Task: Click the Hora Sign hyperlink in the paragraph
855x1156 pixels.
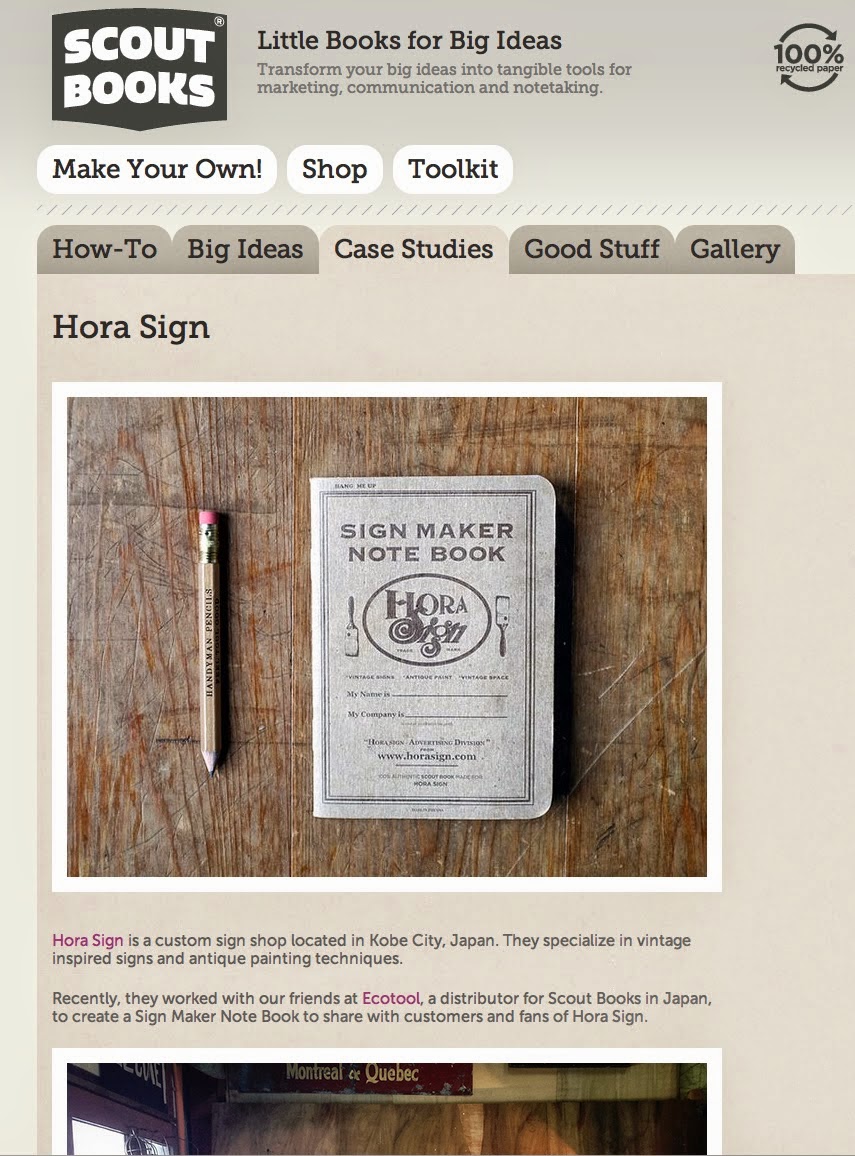Action: (88, 940)
